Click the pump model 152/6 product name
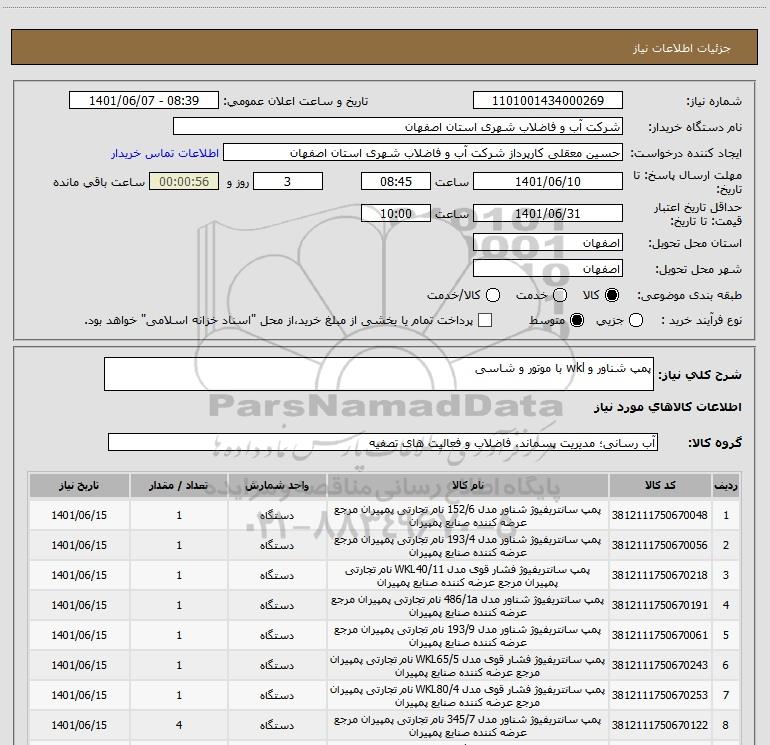 468,516
